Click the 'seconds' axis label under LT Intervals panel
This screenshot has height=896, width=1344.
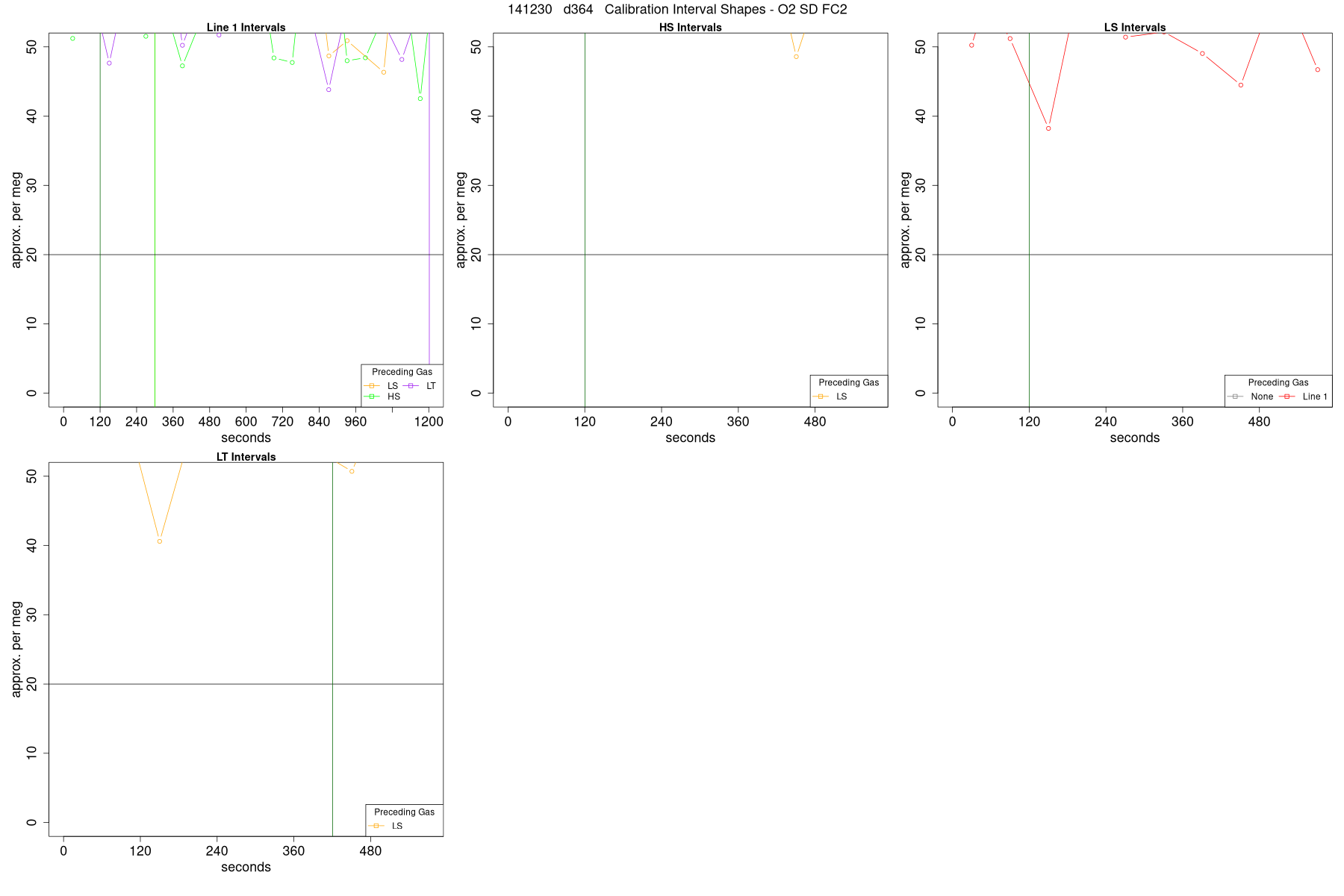point(246,867)
